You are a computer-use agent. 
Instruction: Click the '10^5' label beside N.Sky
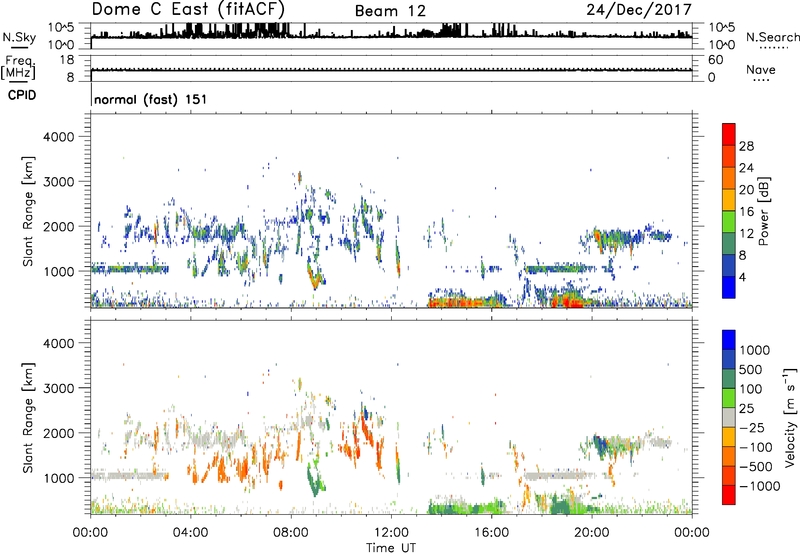[x=61, y=27]
